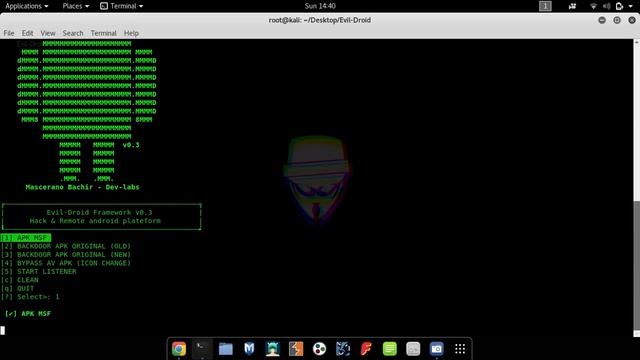Image resolution: width=640 pixels, height=360 pixels.
Task: Open the green notes icon in dock
Action: pyautogui.click(x=389, y=349)
